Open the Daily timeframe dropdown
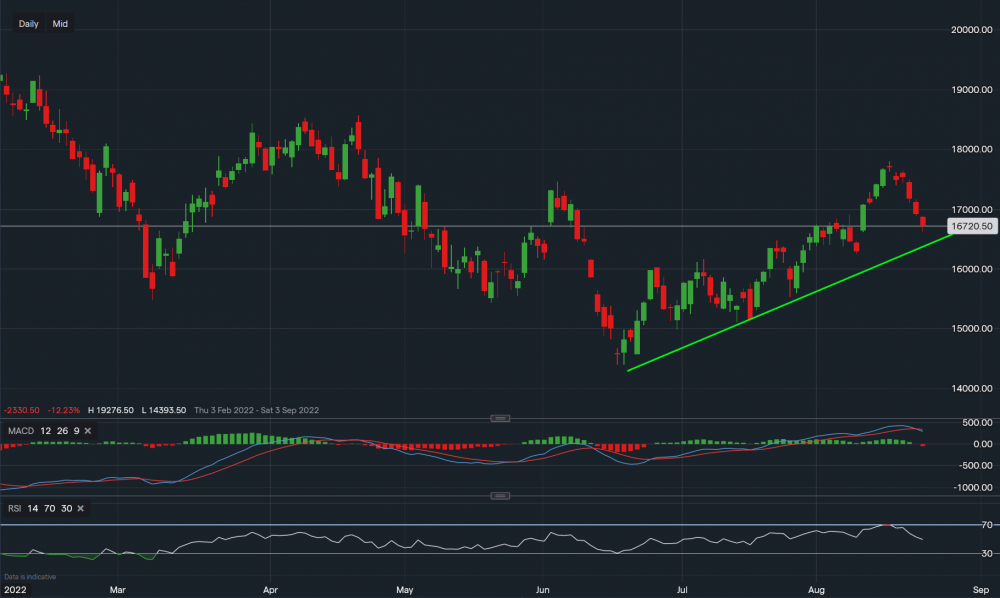 pos(29,23)
